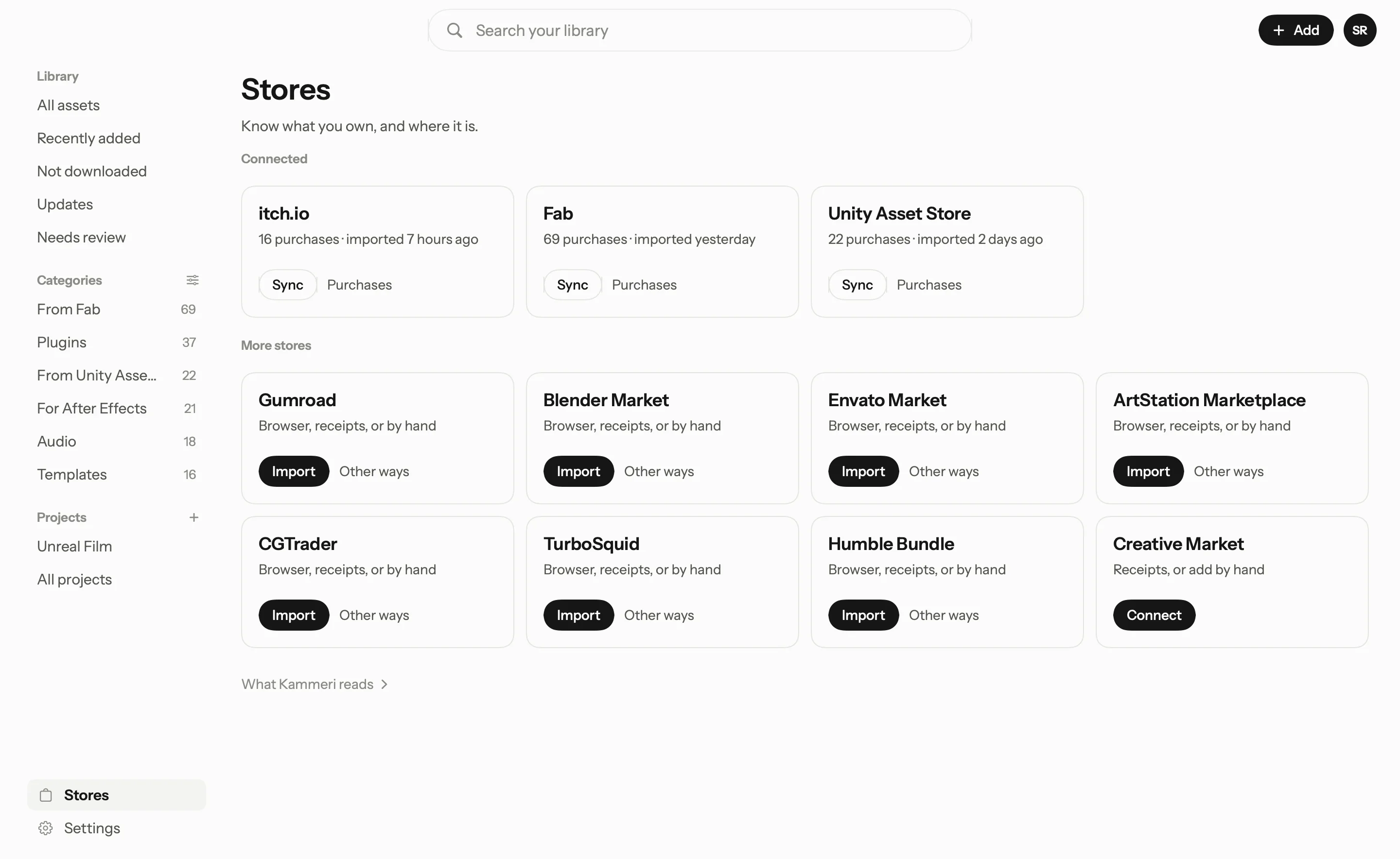Viewport: 1400px width, 859px height.
Task: Add a new project with plus icon
Action: [x=194, y=517]
